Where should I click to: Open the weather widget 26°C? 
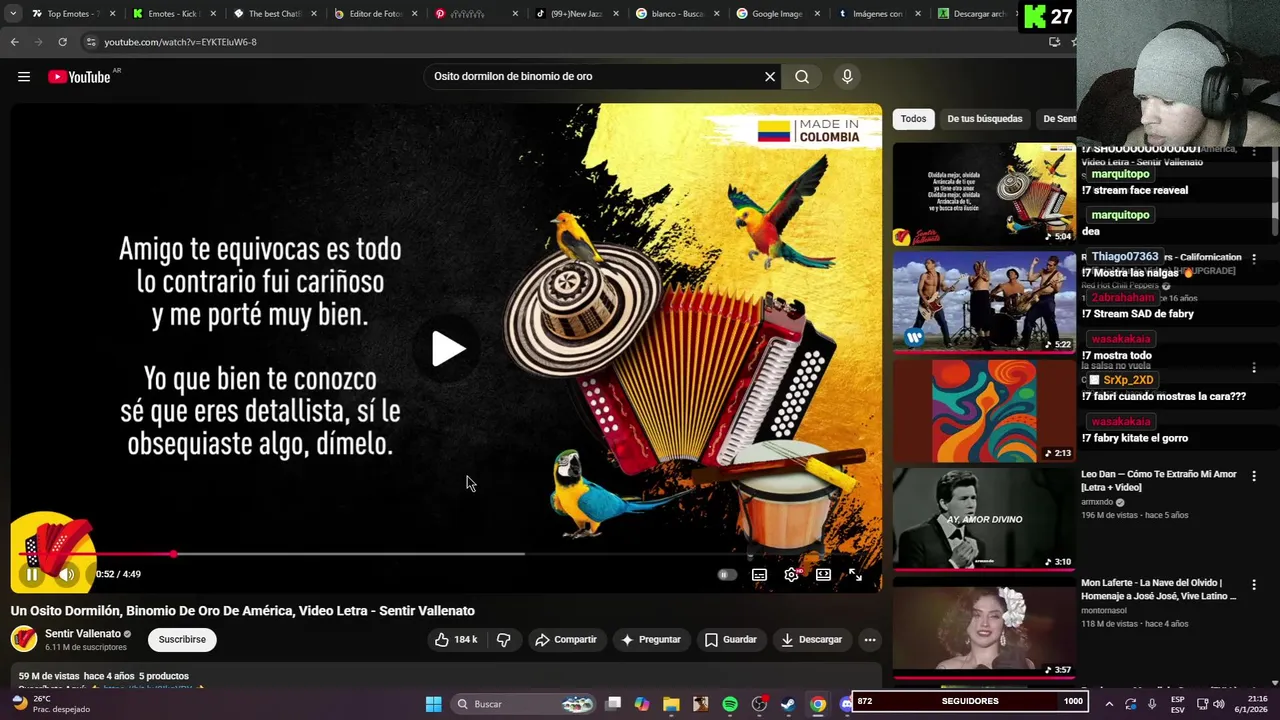pos(52,704)
